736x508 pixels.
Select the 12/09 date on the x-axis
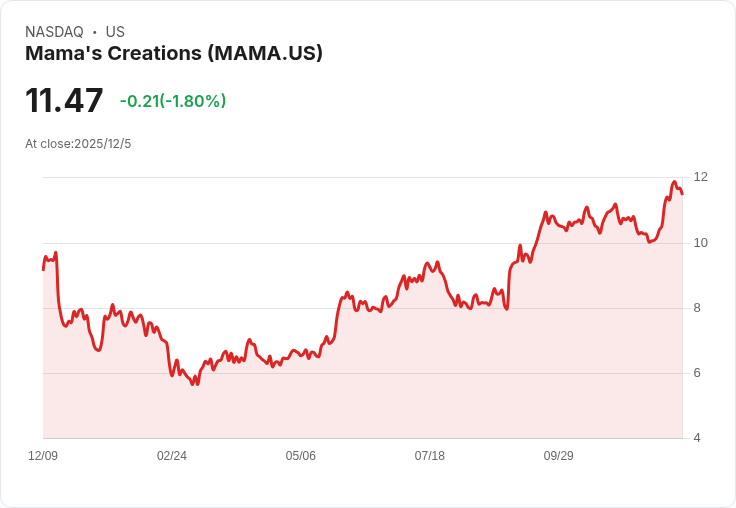pyautogui.click(x=43, y=456)
